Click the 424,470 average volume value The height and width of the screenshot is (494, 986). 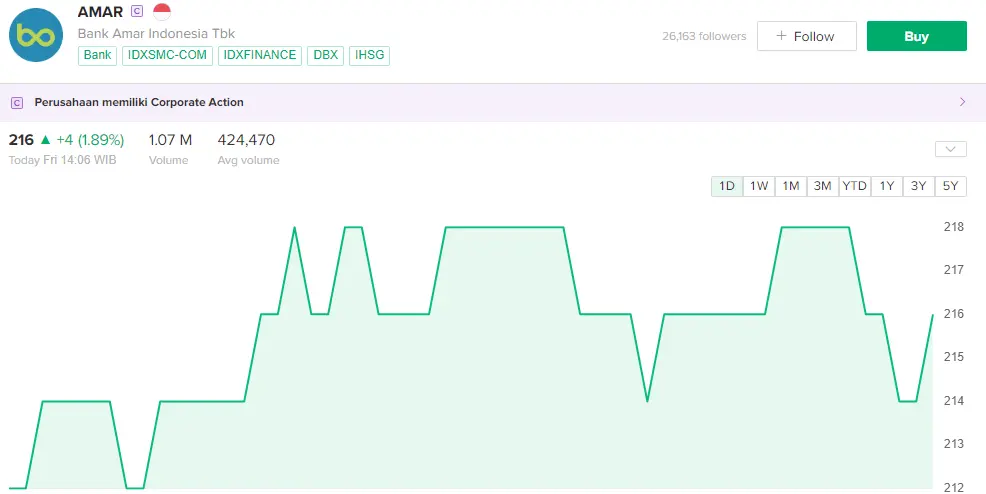click(246, 140)
